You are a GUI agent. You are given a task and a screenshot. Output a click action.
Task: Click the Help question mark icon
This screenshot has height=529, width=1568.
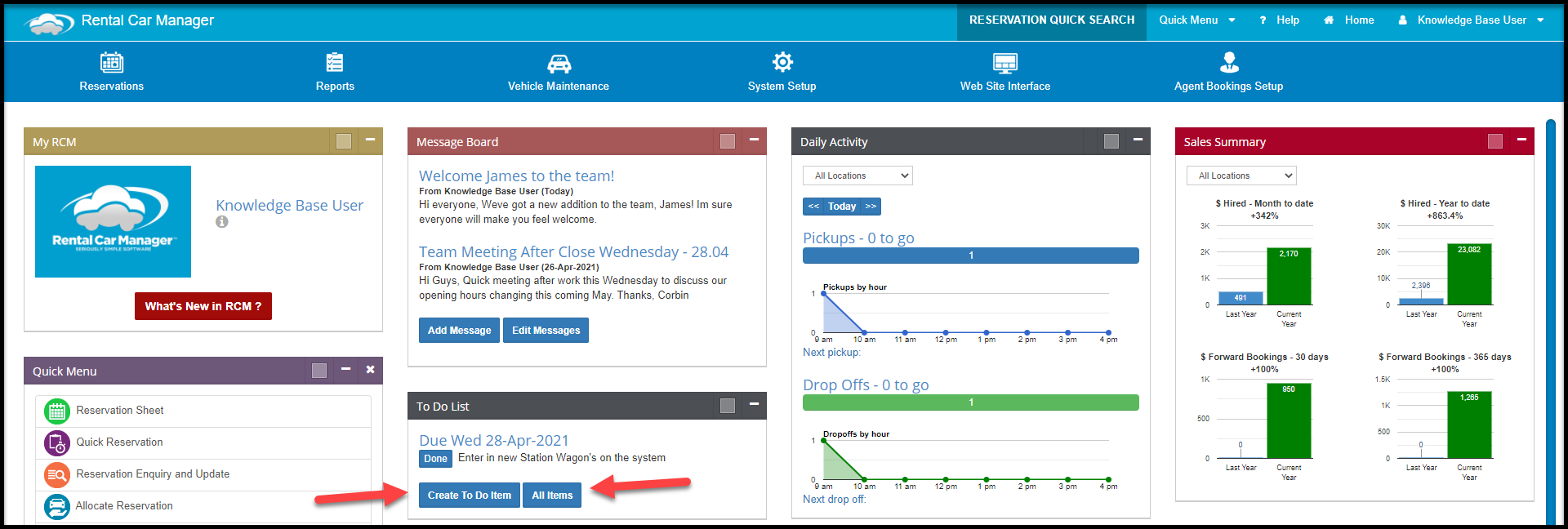[x=1263, y=20]
